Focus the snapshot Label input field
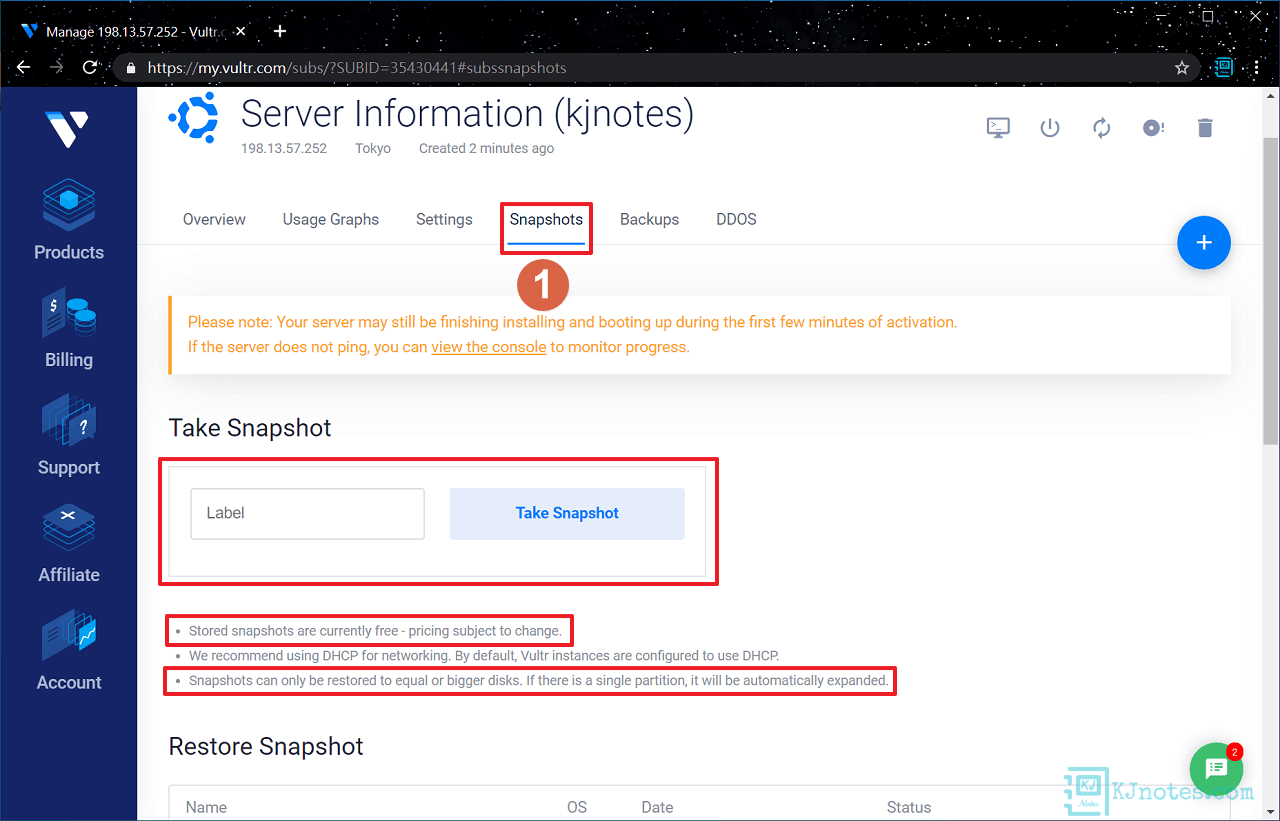Image resolution: width=1280 pixels, height=821 pixels. pyautogui.click(x=307, y=513)
